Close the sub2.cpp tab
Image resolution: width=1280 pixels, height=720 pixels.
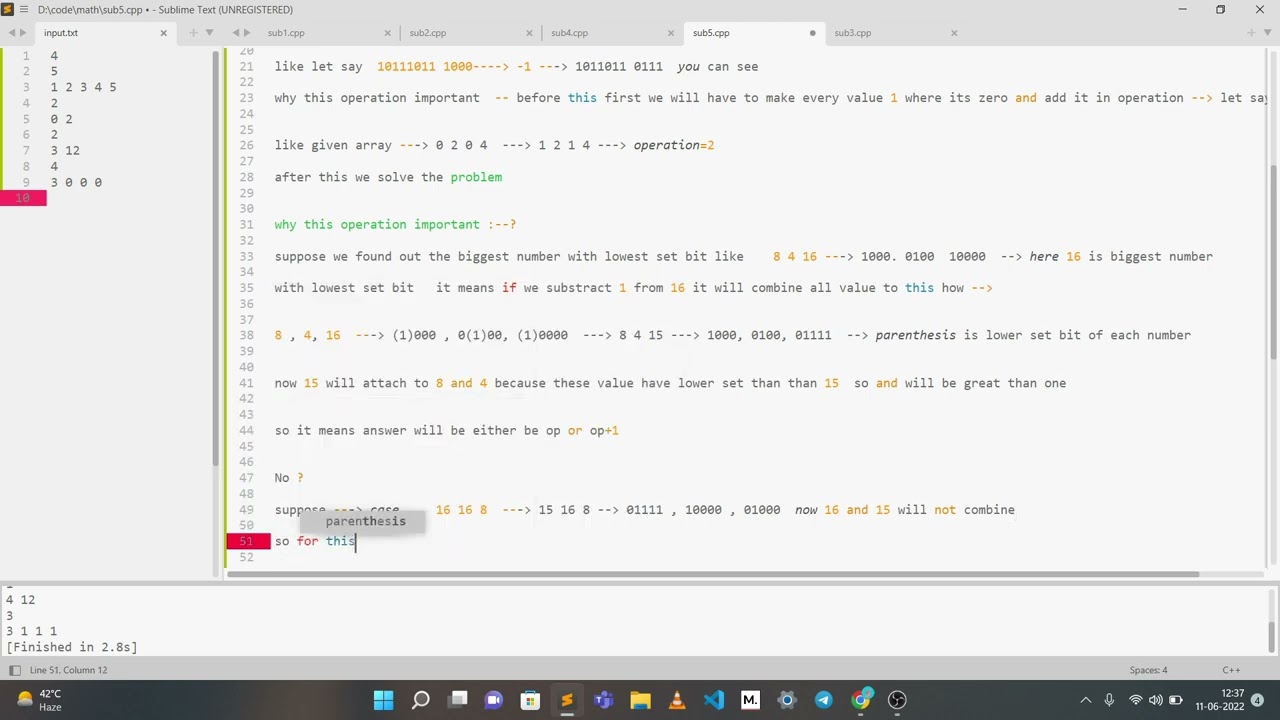pyautogui.click(x=529, y=33)
